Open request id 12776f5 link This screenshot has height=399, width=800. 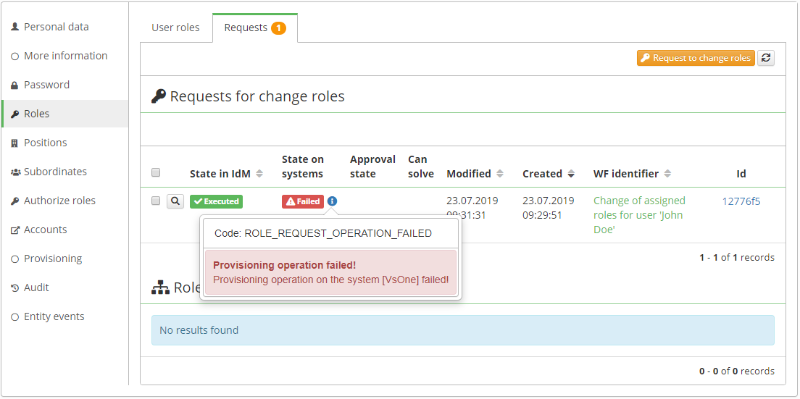click(741, 202)
